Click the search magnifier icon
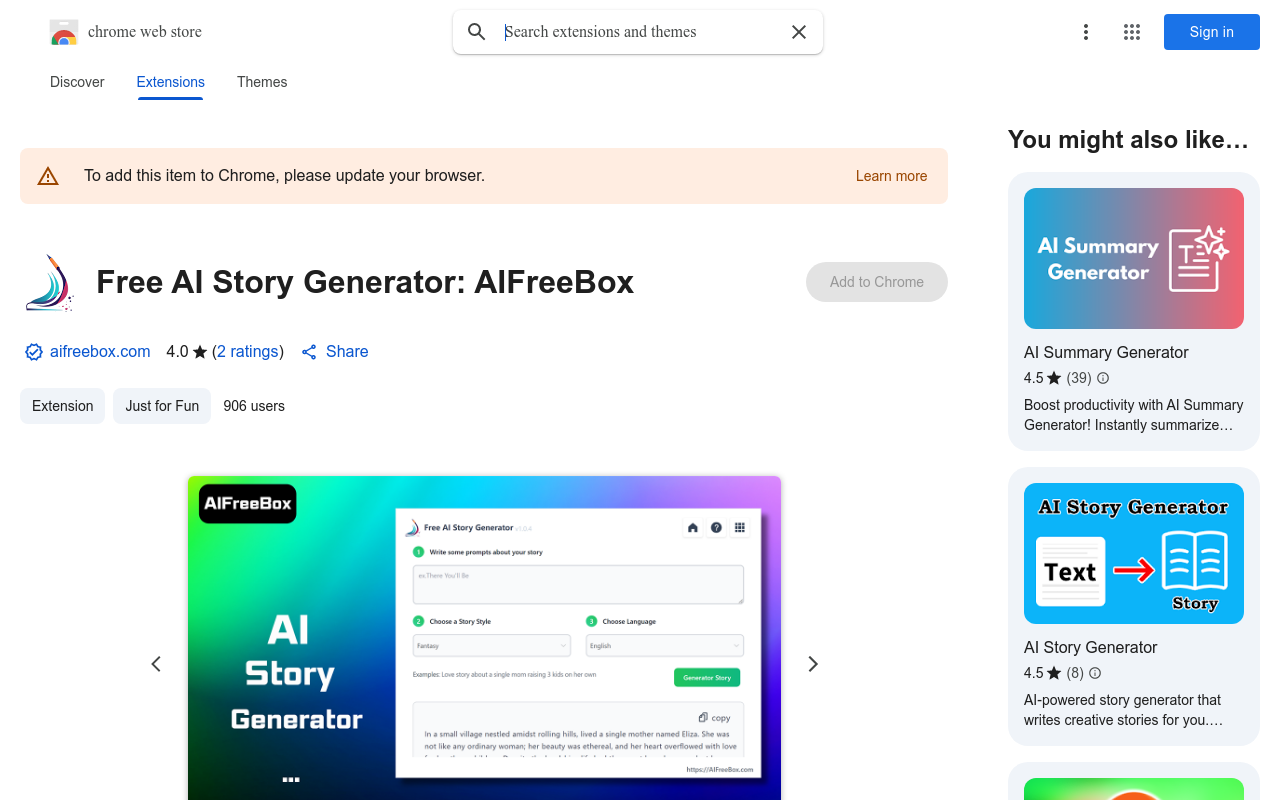 point(477,32)
